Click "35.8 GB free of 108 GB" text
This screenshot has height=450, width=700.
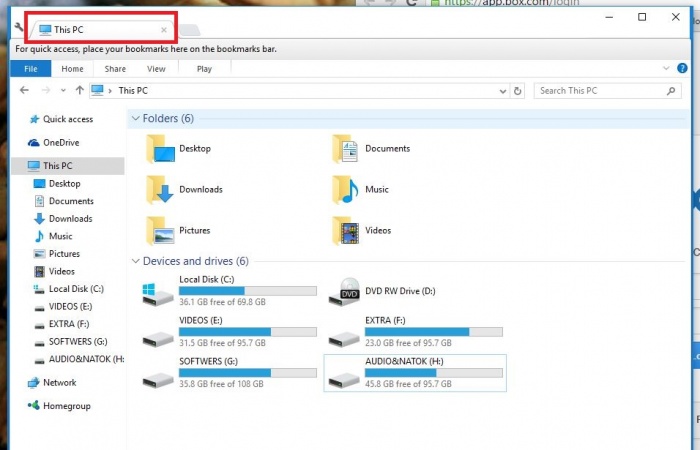click(221, 384)
